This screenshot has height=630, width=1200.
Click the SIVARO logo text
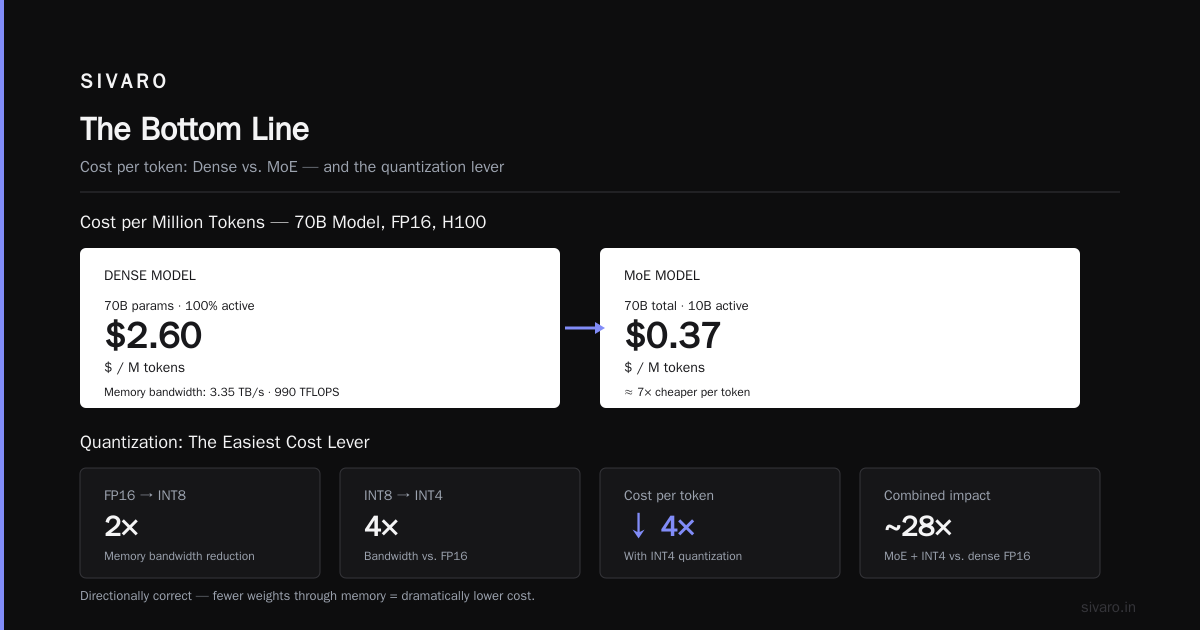point(124,82)
